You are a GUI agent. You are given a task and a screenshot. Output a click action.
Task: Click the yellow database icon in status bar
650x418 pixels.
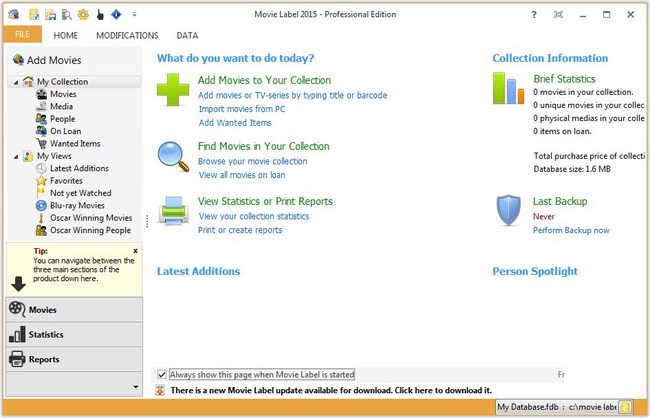click(626, 407)
